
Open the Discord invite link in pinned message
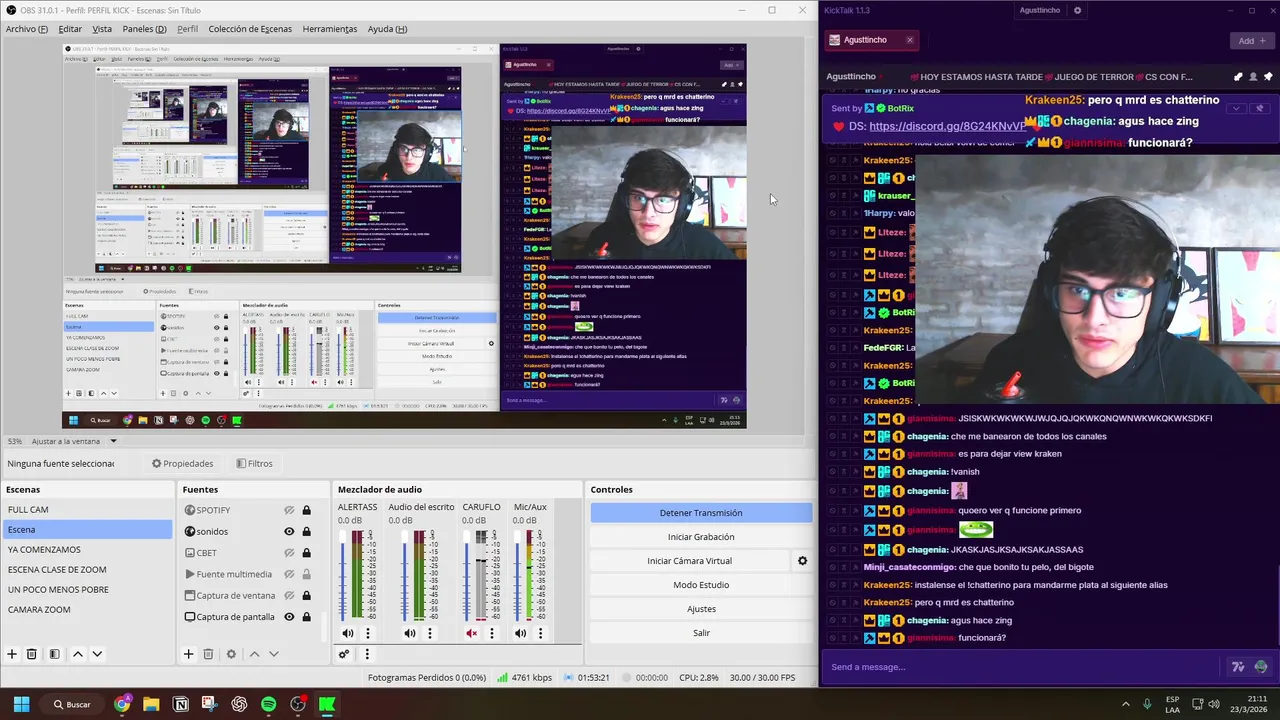pyautogui.click(x=948, y=126)
